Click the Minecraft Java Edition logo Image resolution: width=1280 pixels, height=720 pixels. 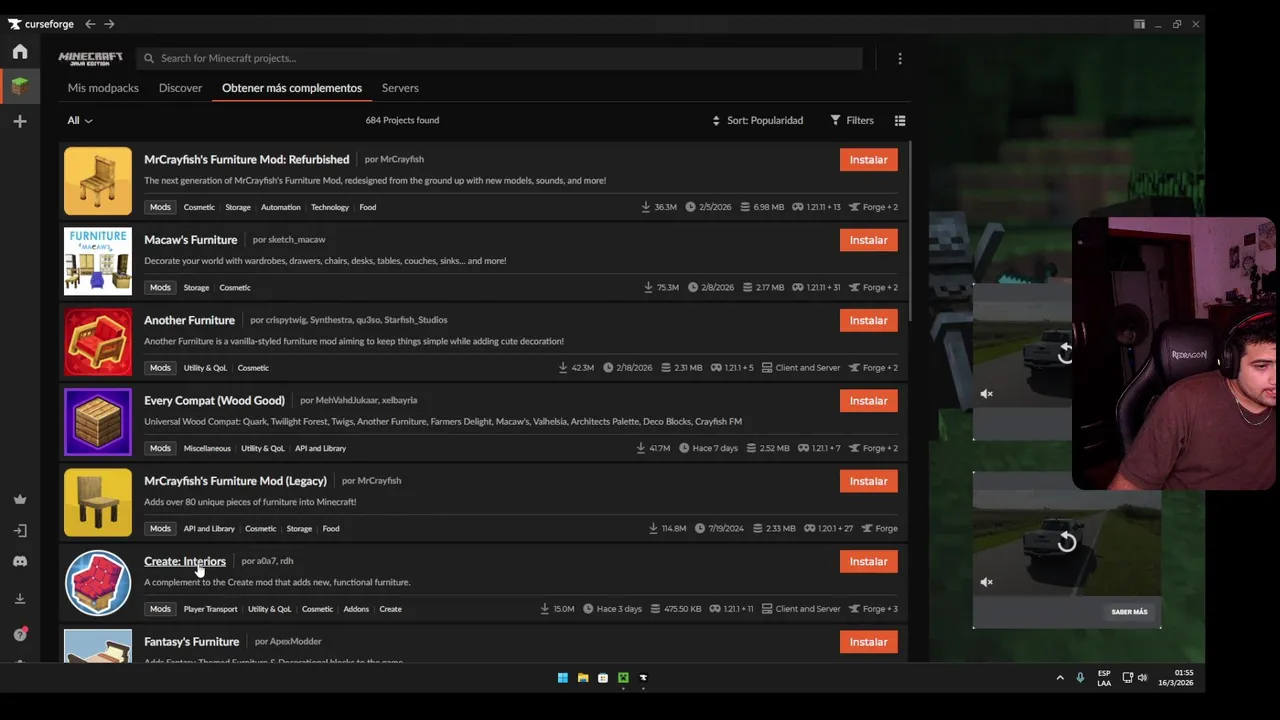click(x=90, y=58)
